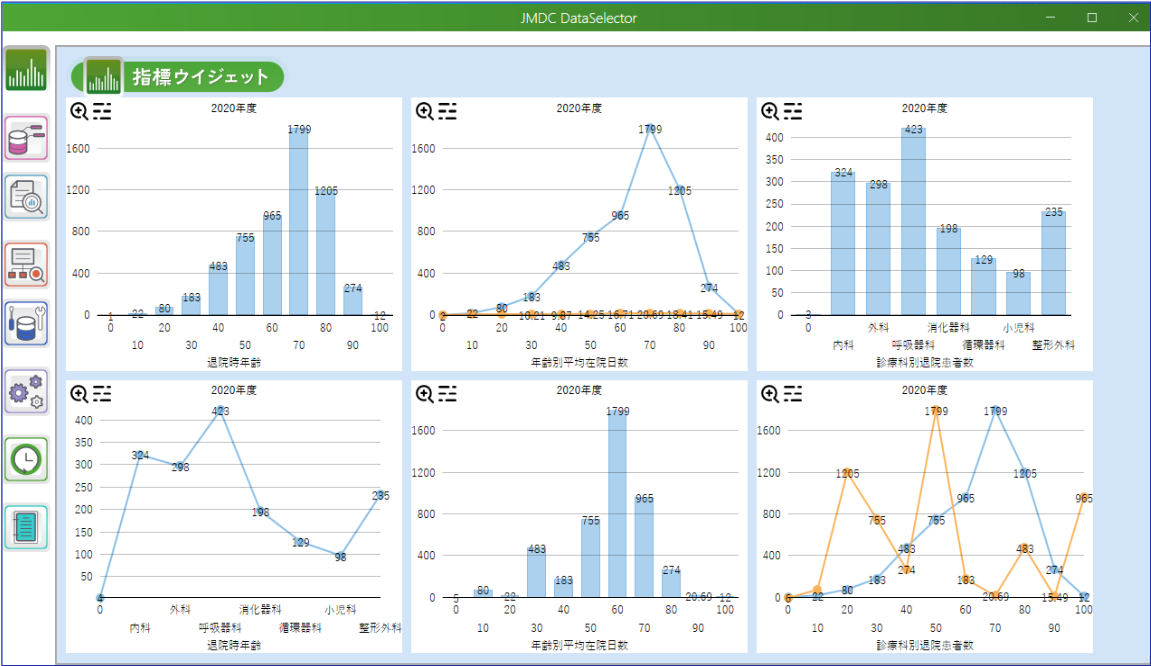Toggle legend list on top-right 診療科別退院患者数 bar chart

793,111
